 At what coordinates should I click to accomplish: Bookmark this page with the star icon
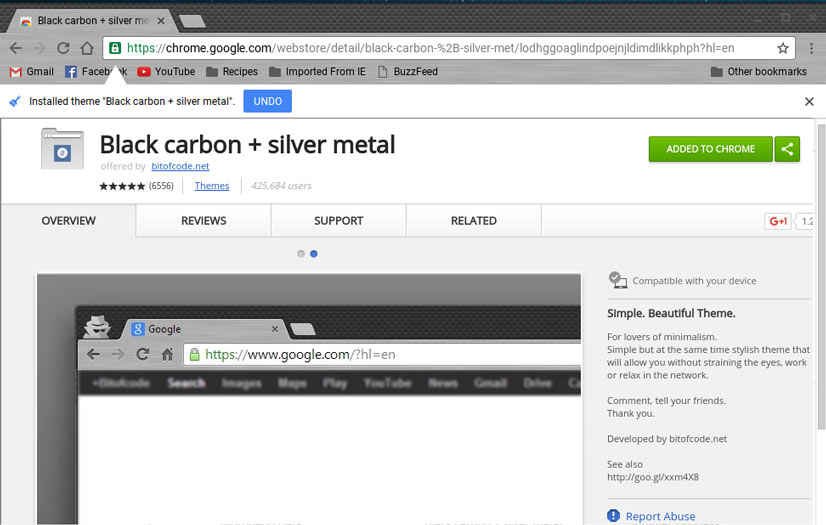point(783,48)
